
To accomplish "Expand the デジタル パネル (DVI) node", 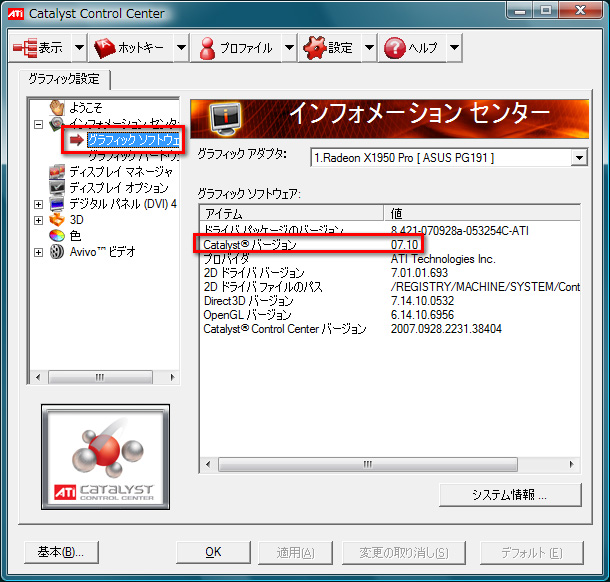I will point(38,204).
